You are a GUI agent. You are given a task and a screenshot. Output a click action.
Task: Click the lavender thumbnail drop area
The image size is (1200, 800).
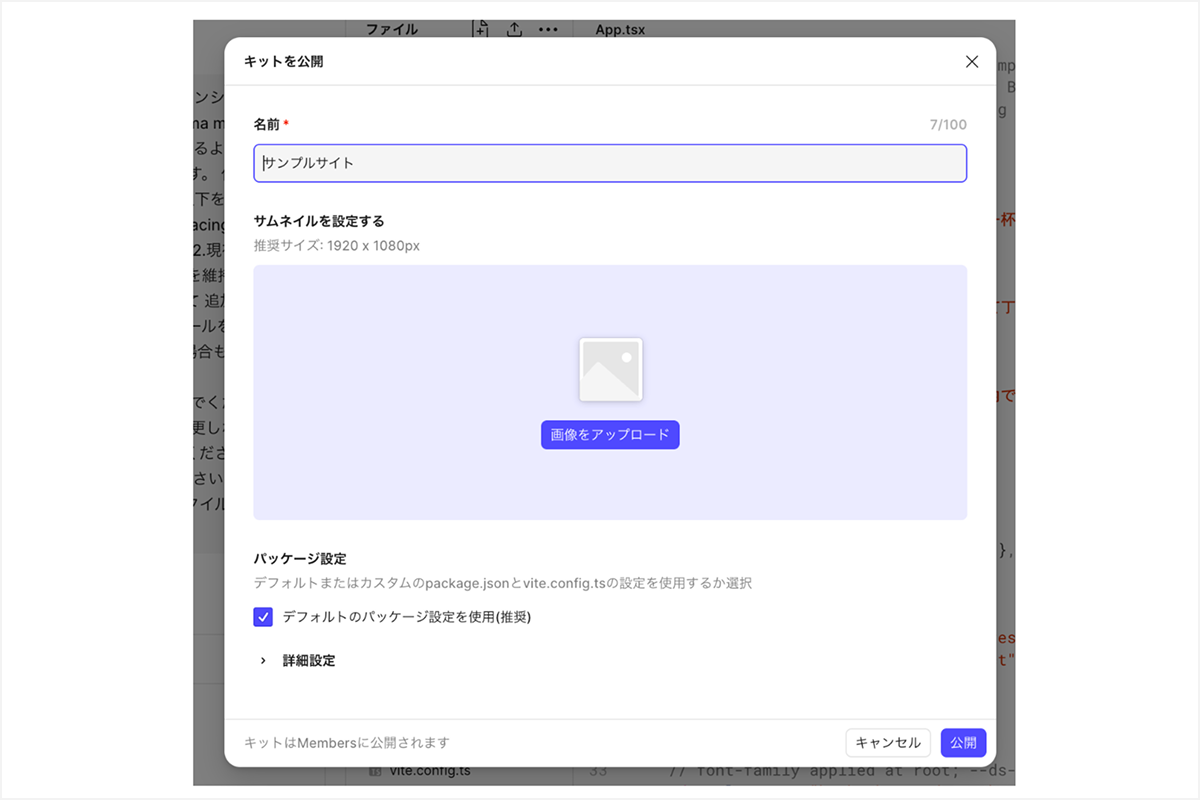pos(610,392)
